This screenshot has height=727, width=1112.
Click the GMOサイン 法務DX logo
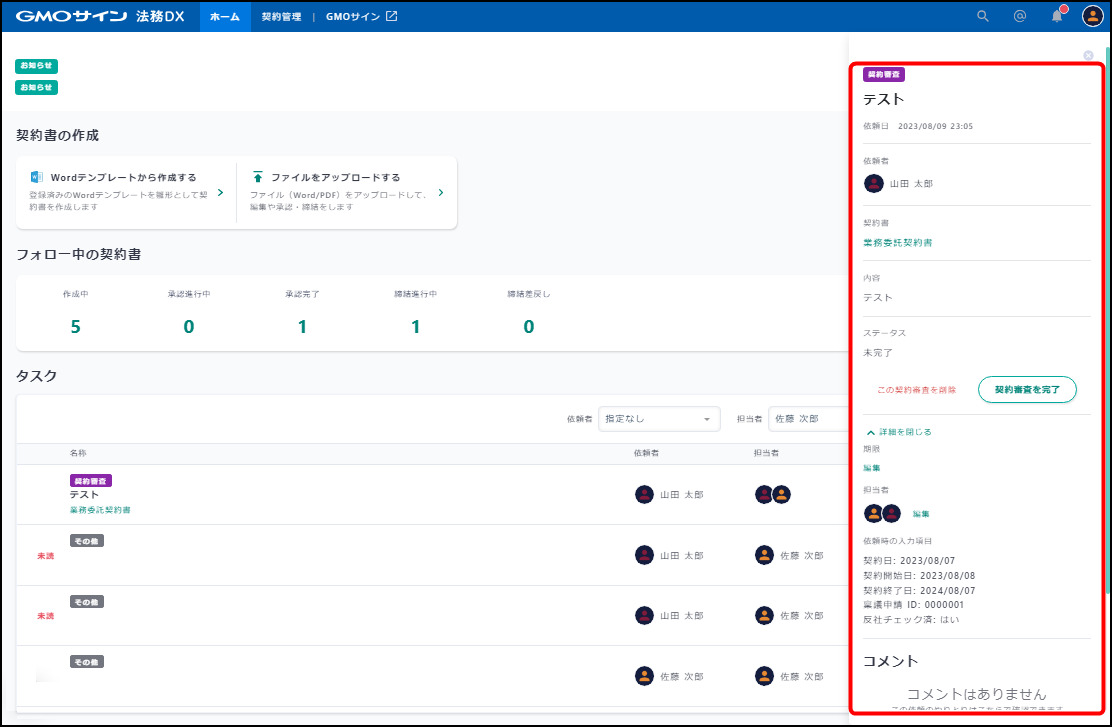pyautogui.click(x=98, y=16)
